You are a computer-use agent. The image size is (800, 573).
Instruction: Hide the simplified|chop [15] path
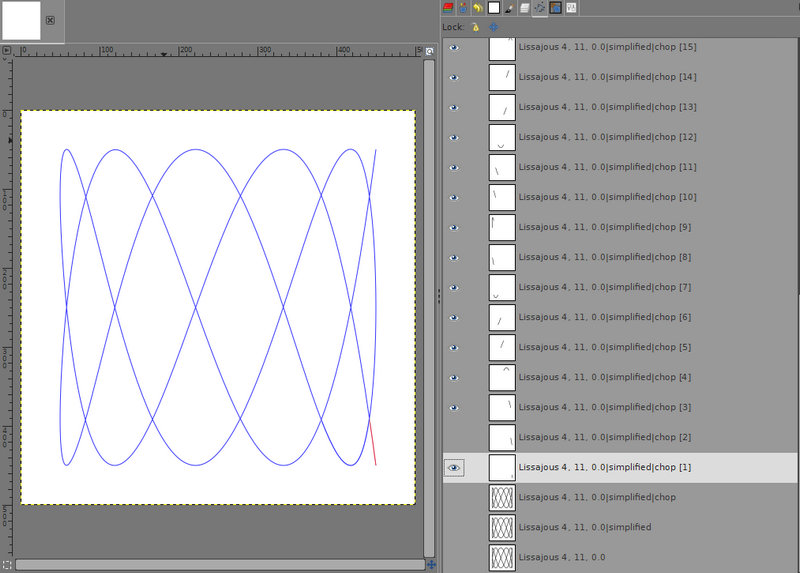coord(454,47)
